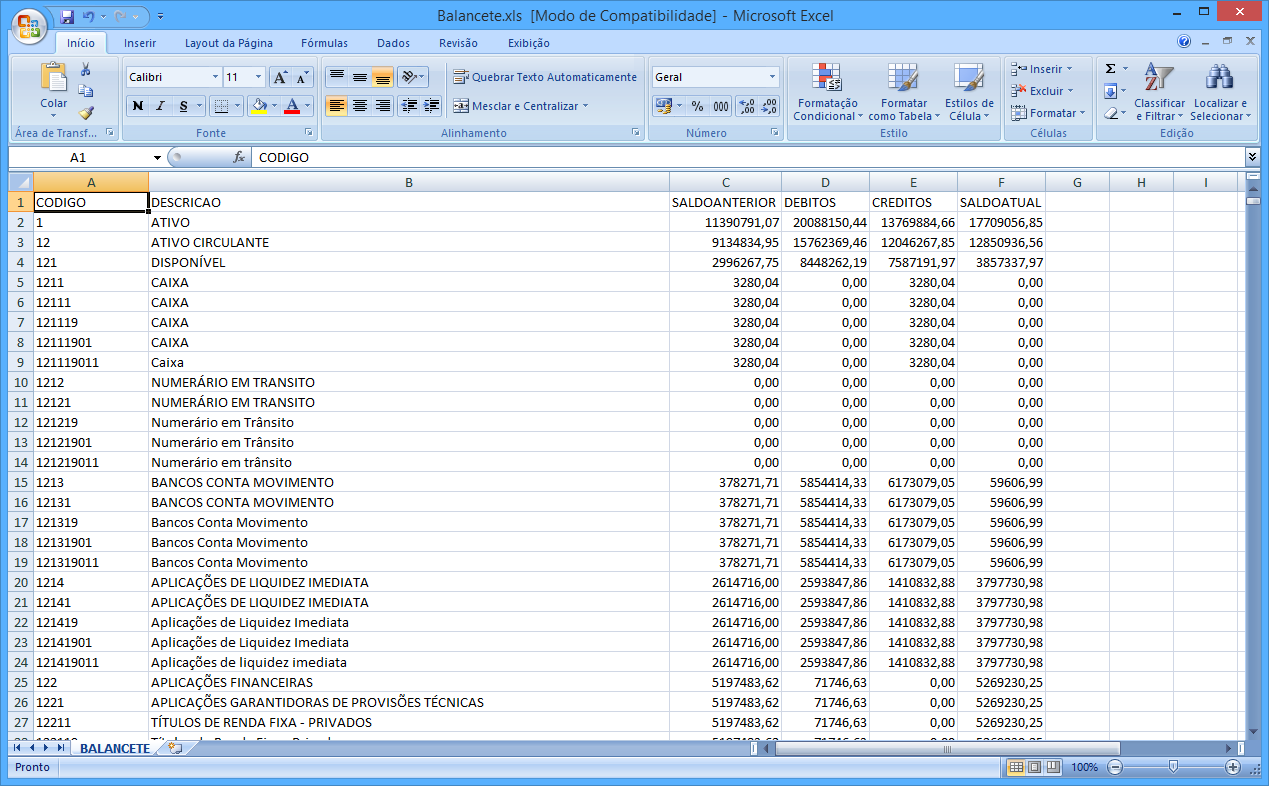Open Estilos de Célula gallery

coord(969,92)
